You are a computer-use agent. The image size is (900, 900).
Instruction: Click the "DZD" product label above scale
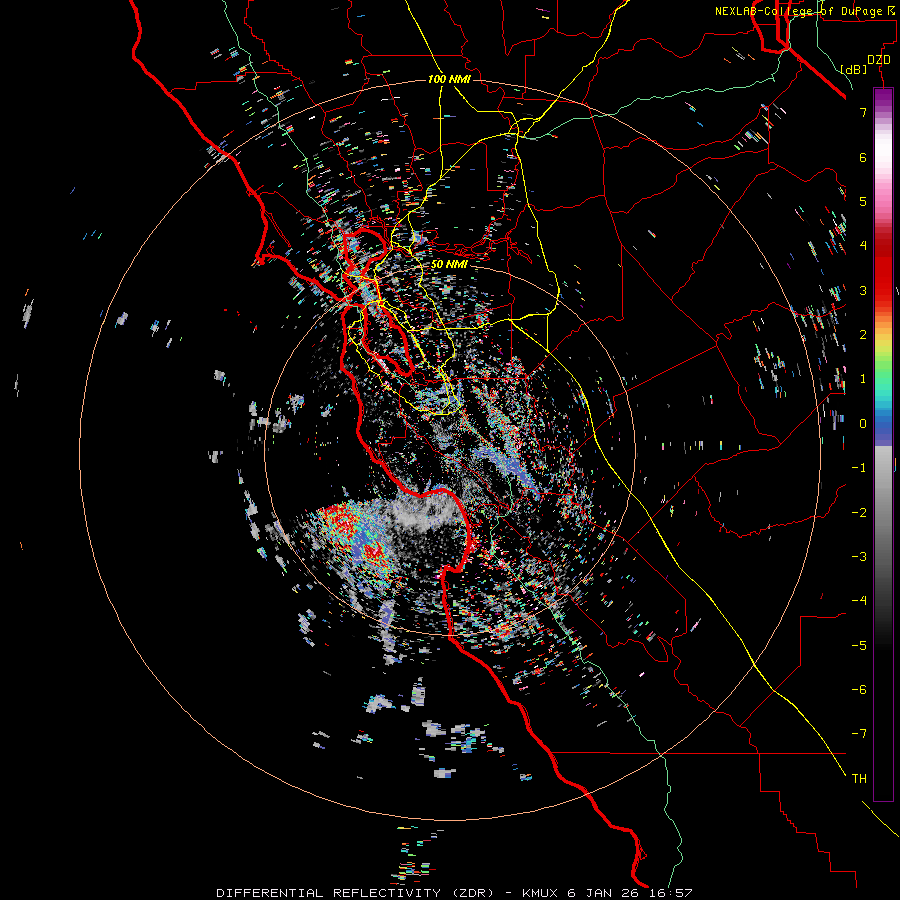tap(878, 60)
